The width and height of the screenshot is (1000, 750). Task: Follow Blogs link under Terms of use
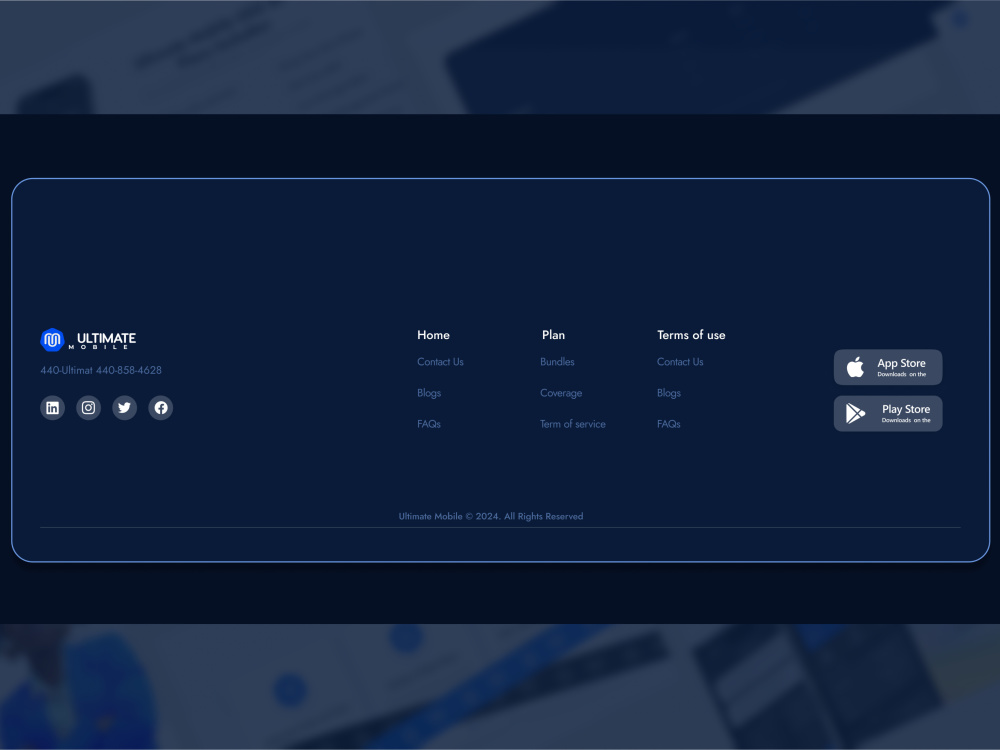[x=668, y=393]
